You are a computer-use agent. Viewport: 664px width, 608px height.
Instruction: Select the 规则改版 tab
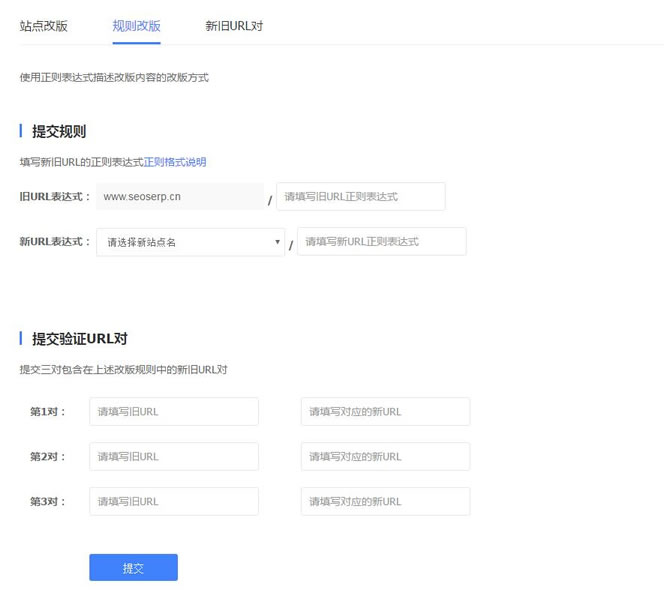coord(136,26)
